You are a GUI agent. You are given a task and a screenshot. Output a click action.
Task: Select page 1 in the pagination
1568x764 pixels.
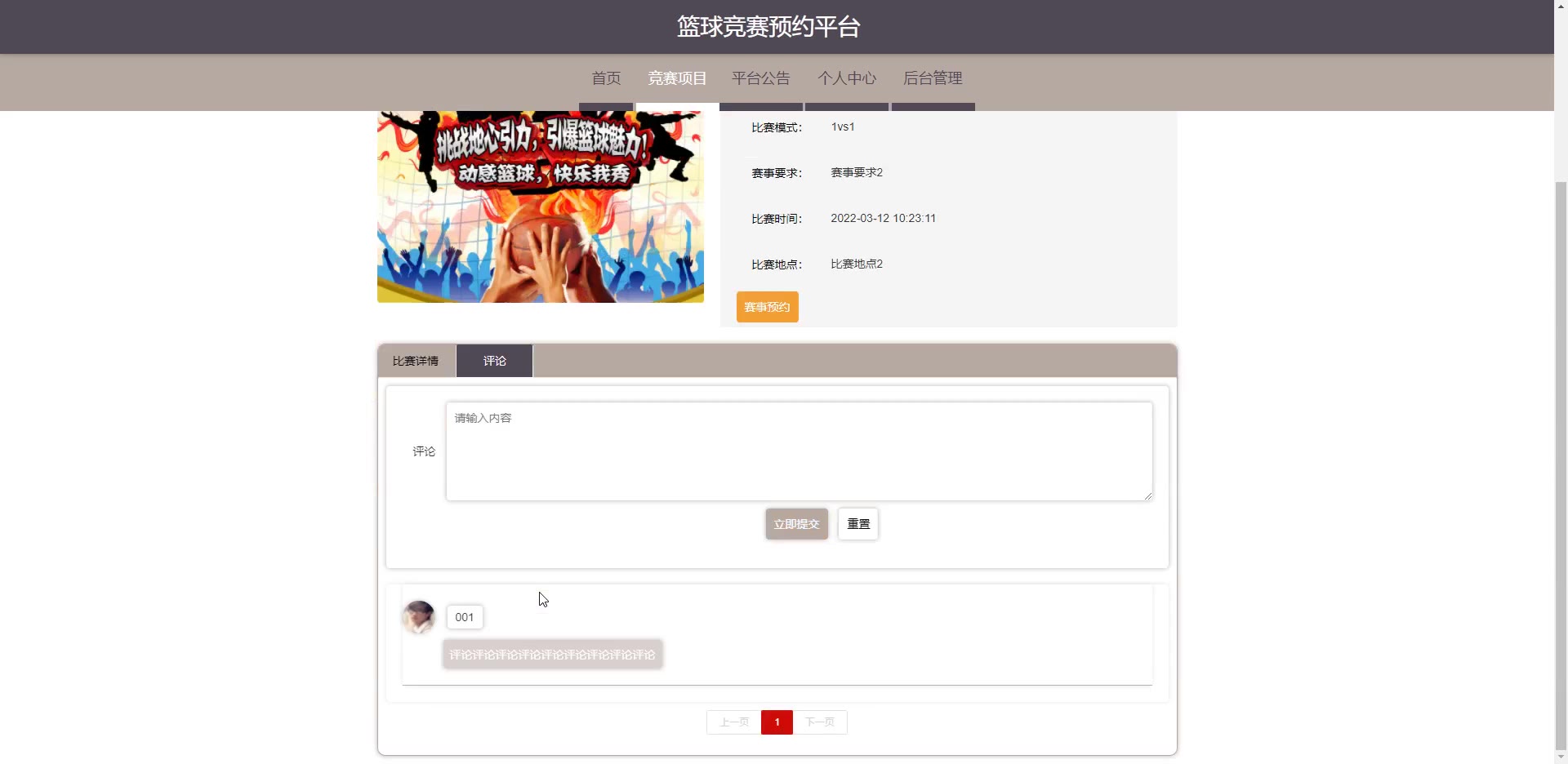[x=777, y=722]
